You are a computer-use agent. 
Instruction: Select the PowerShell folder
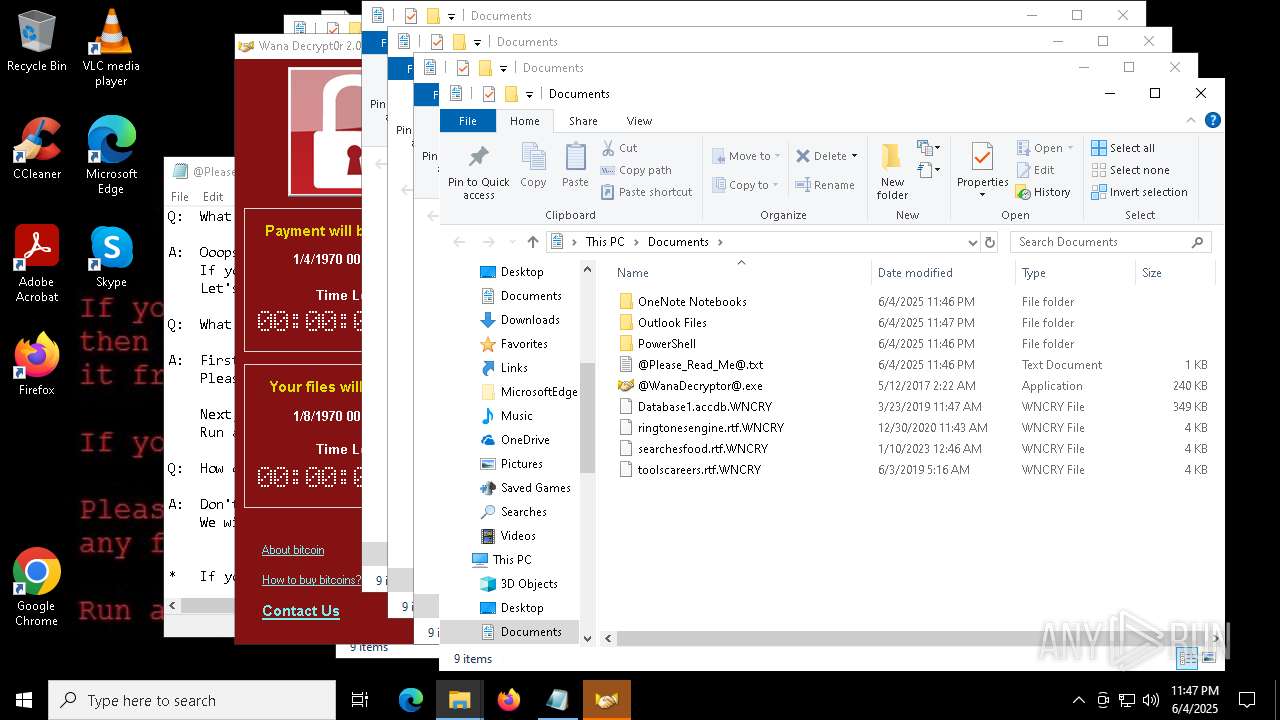click(x=666, y=344)
